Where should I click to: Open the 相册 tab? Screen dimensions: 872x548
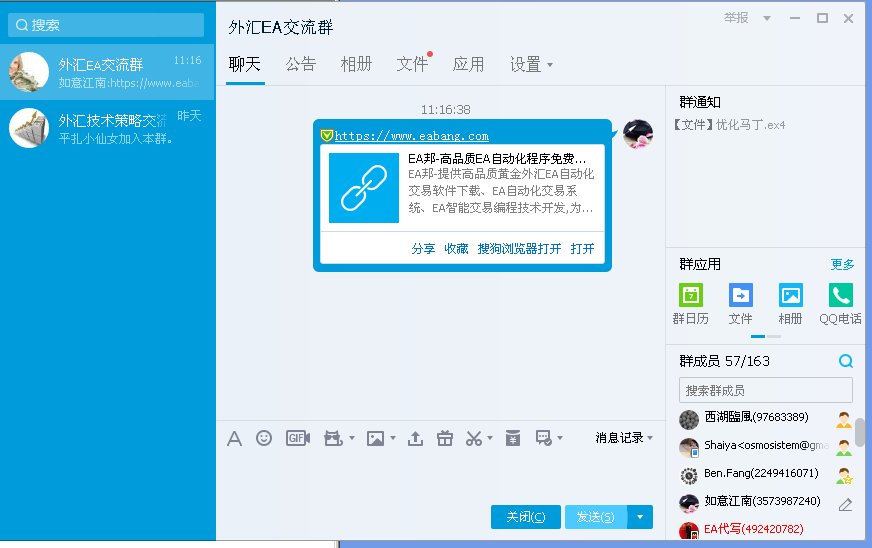pos(356,65)
